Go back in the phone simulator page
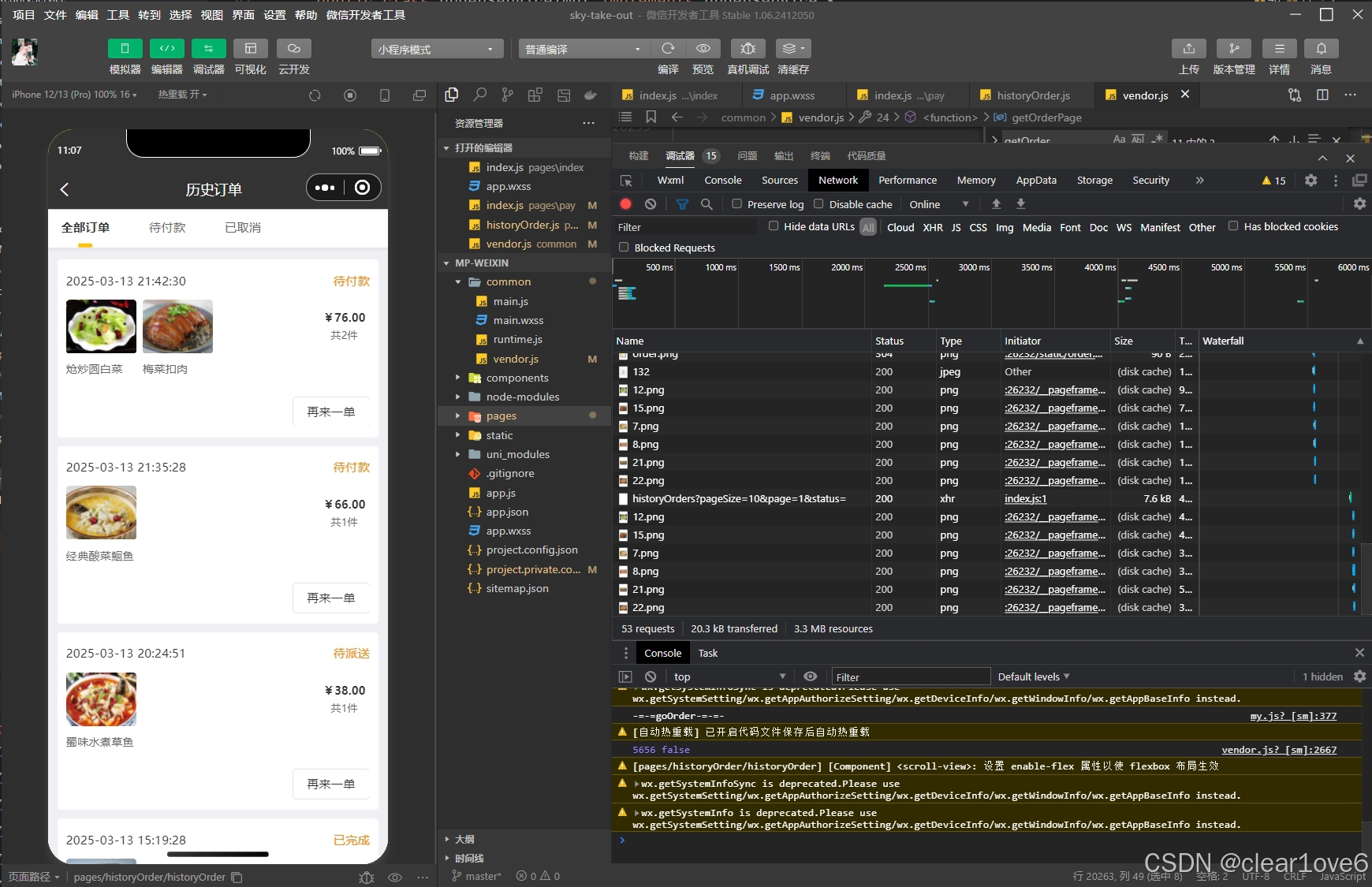 click(x=65, y=189)
